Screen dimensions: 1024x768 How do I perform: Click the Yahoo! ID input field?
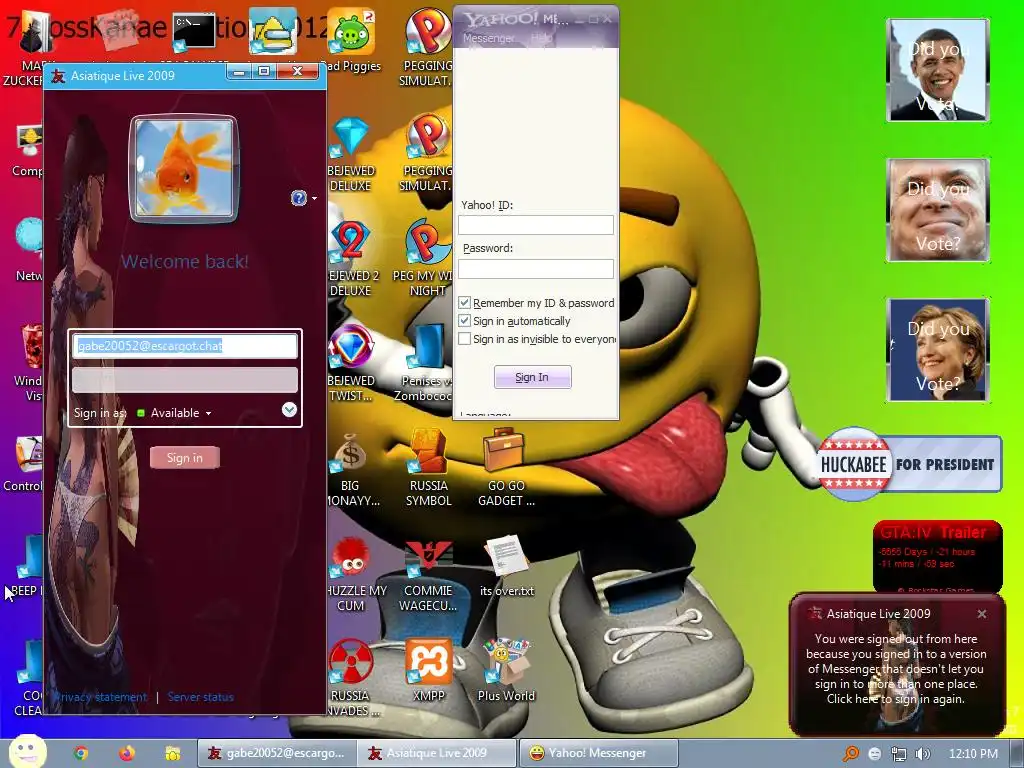[x=536, y=225]
